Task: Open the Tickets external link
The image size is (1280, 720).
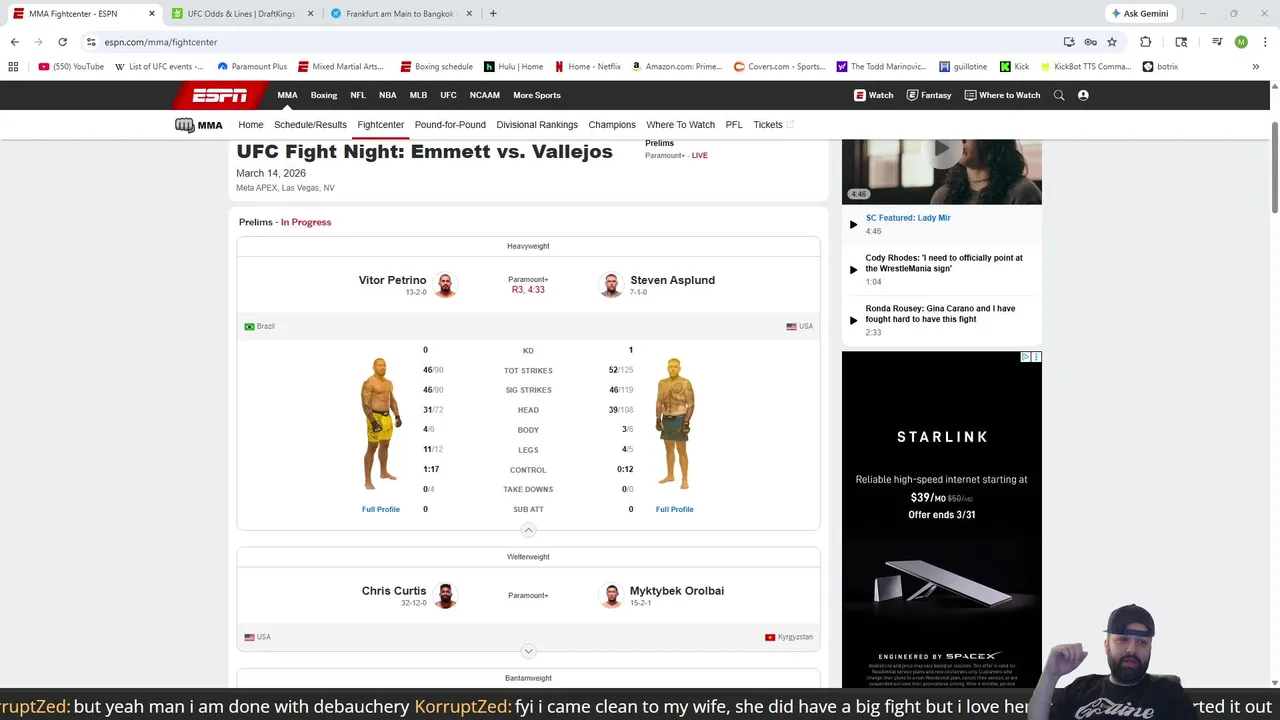Action: click(x=773, y=125)
